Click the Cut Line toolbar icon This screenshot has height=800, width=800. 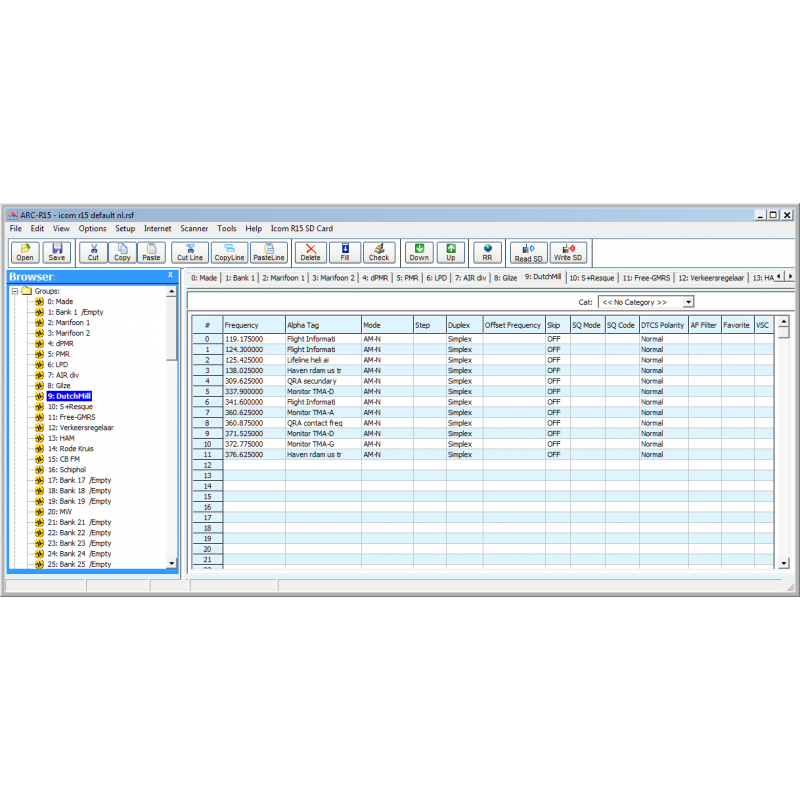click(189, 252)
